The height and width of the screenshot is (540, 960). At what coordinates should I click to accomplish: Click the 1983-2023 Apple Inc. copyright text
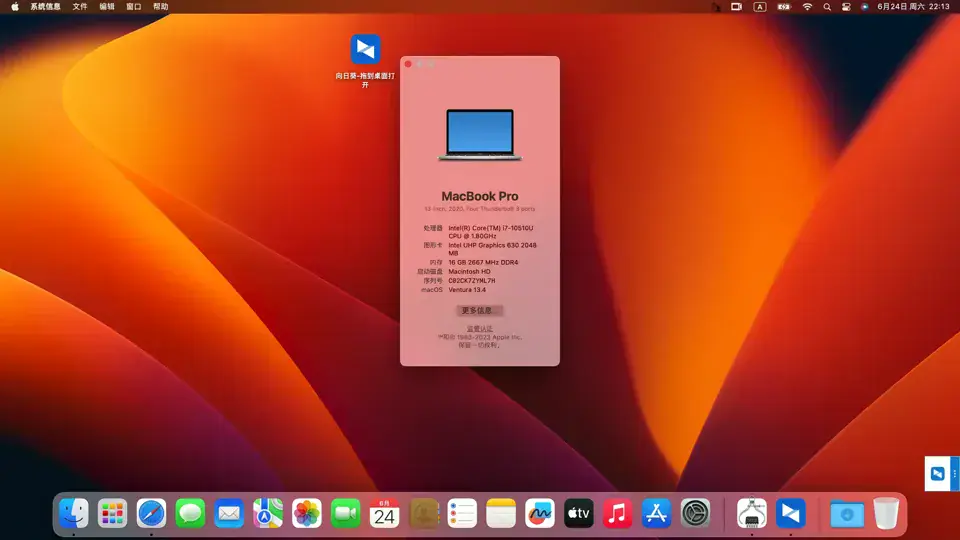click(479, 337)
